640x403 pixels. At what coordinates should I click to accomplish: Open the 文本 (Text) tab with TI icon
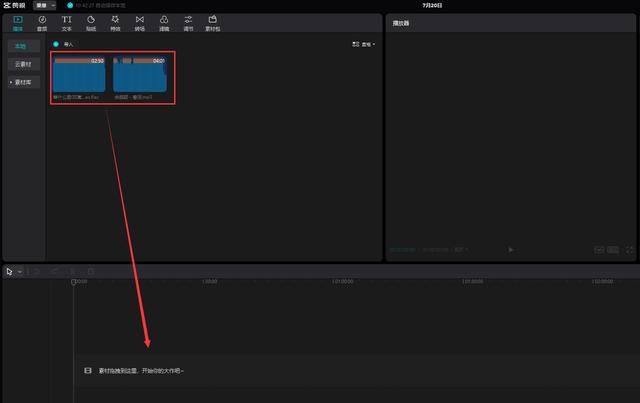tap(67, 23)
